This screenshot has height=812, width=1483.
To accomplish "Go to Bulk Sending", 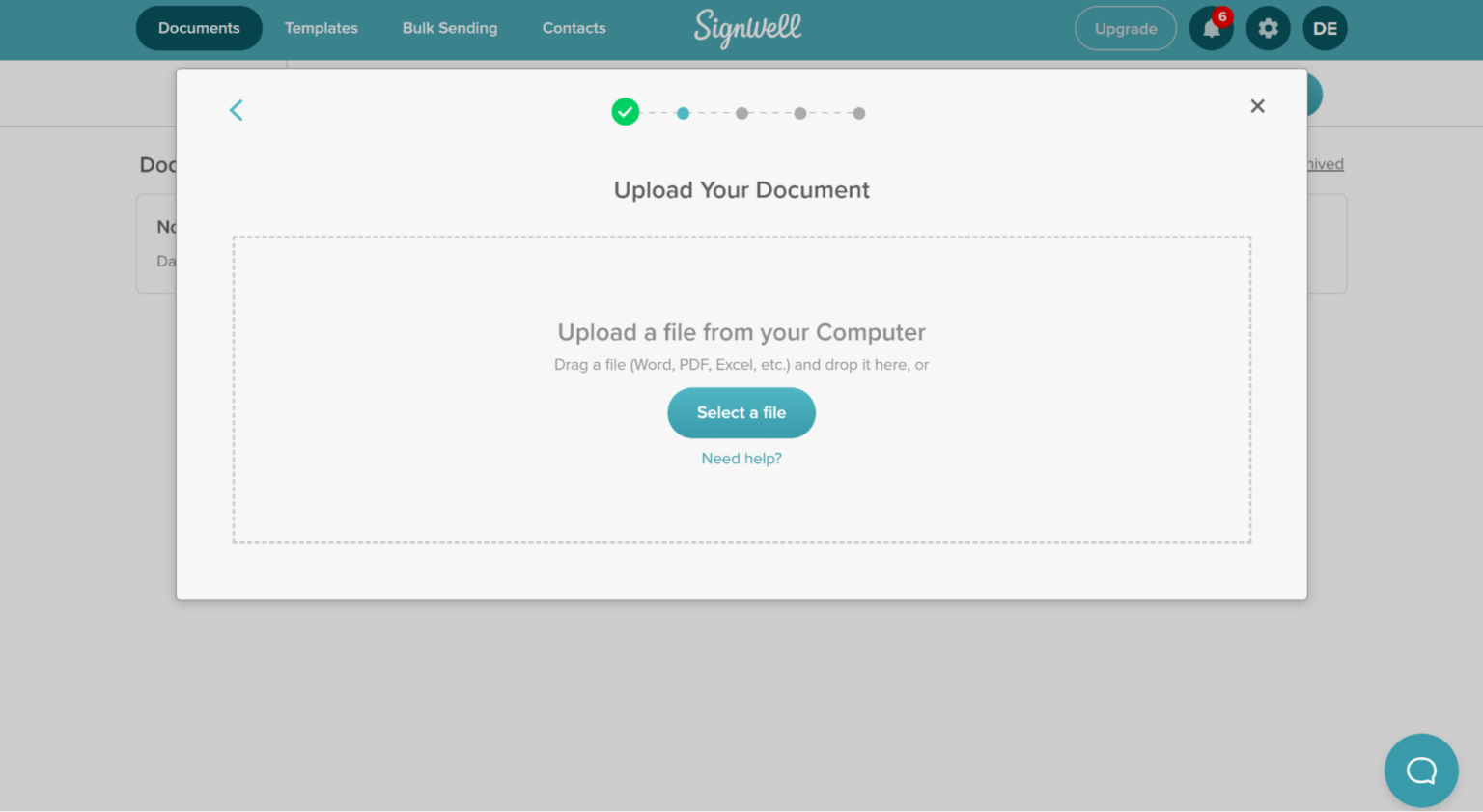I will 450,28.
